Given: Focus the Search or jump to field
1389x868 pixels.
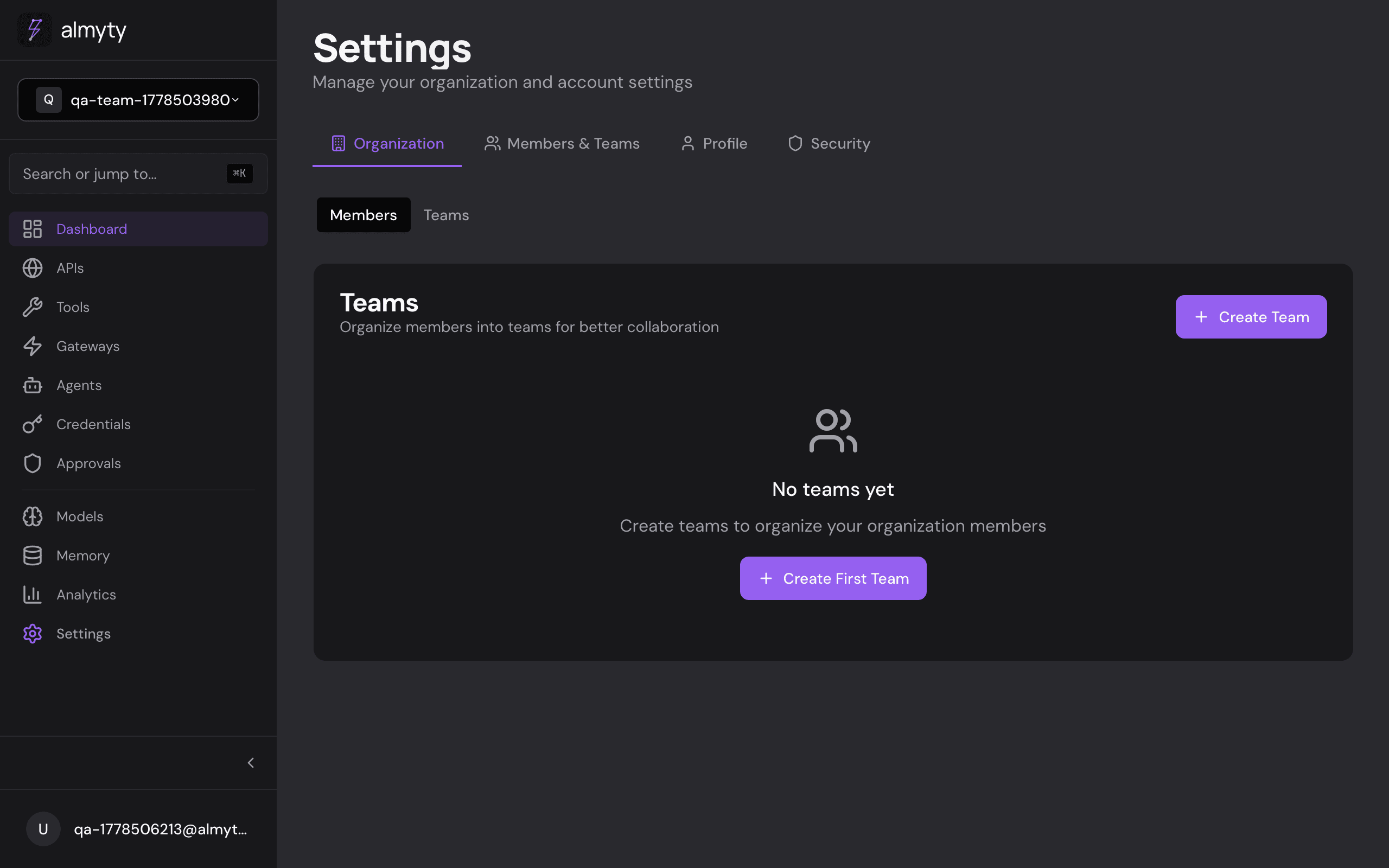Looking at the screenshot, I should tap(138, 174).
